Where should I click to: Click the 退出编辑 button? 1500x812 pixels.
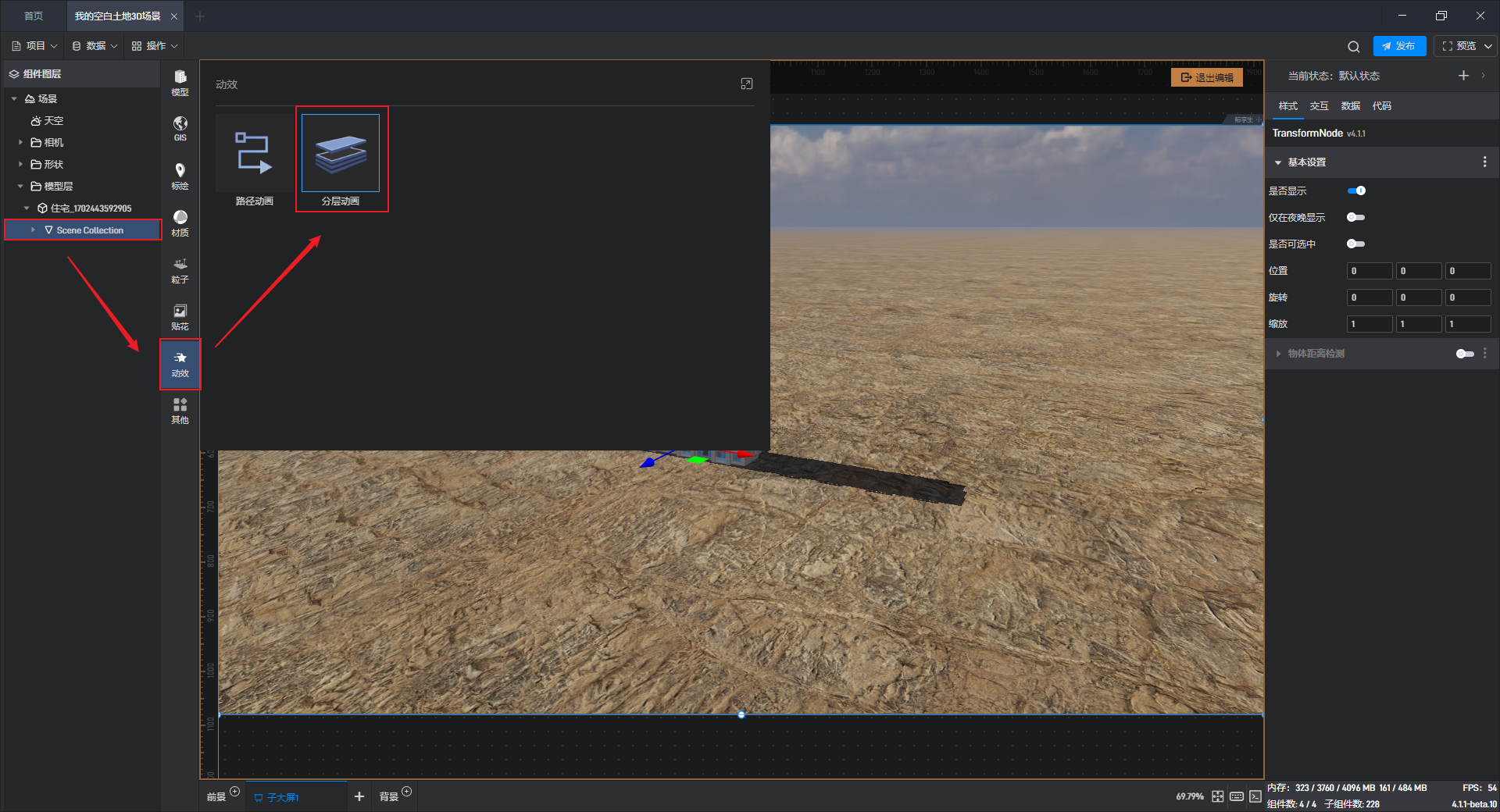pos(1207,77)
